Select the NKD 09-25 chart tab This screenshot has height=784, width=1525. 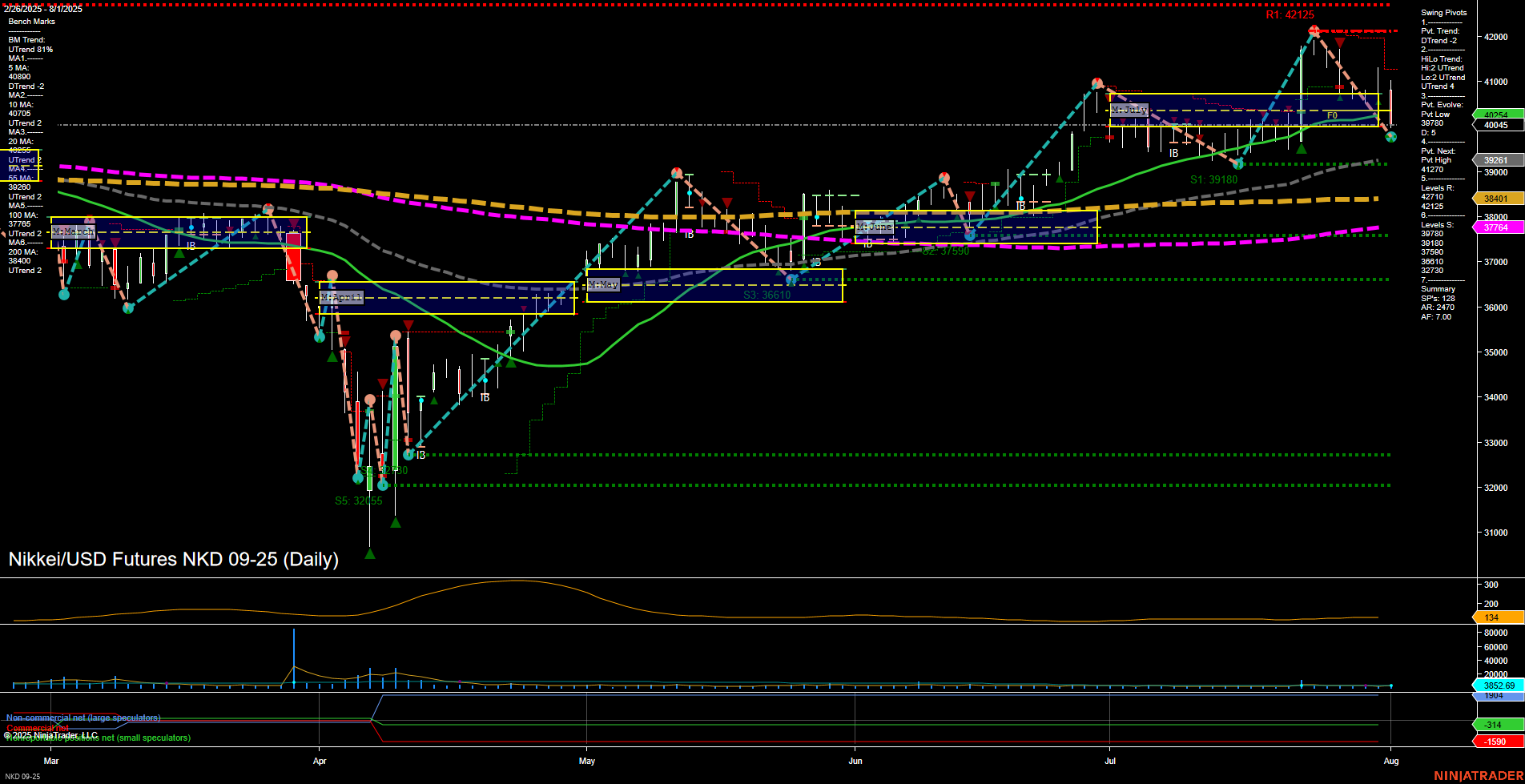[x=23, y=776]
